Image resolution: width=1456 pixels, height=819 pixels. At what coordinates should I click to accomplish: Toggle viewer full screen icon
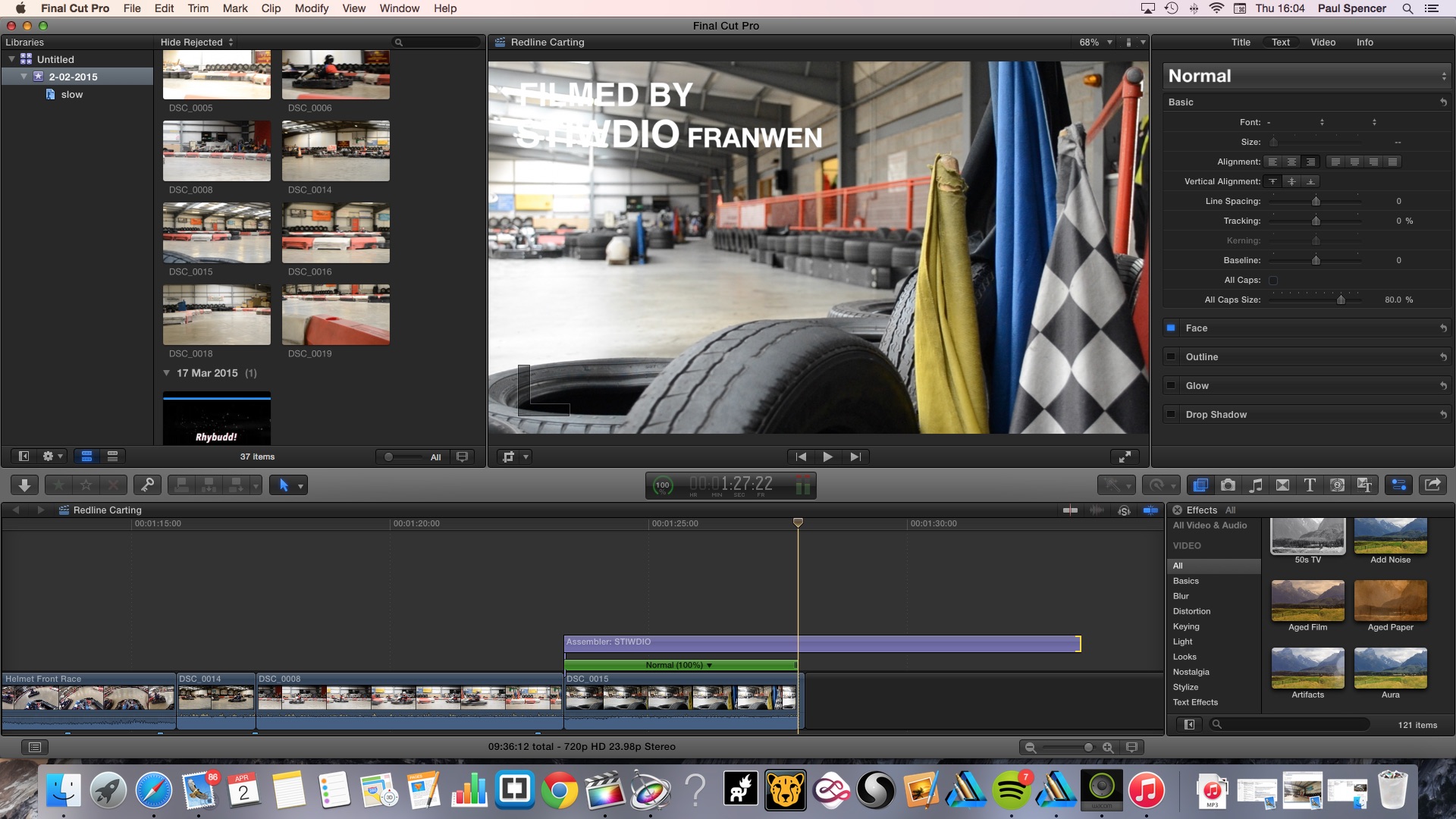pos(1125,457)
